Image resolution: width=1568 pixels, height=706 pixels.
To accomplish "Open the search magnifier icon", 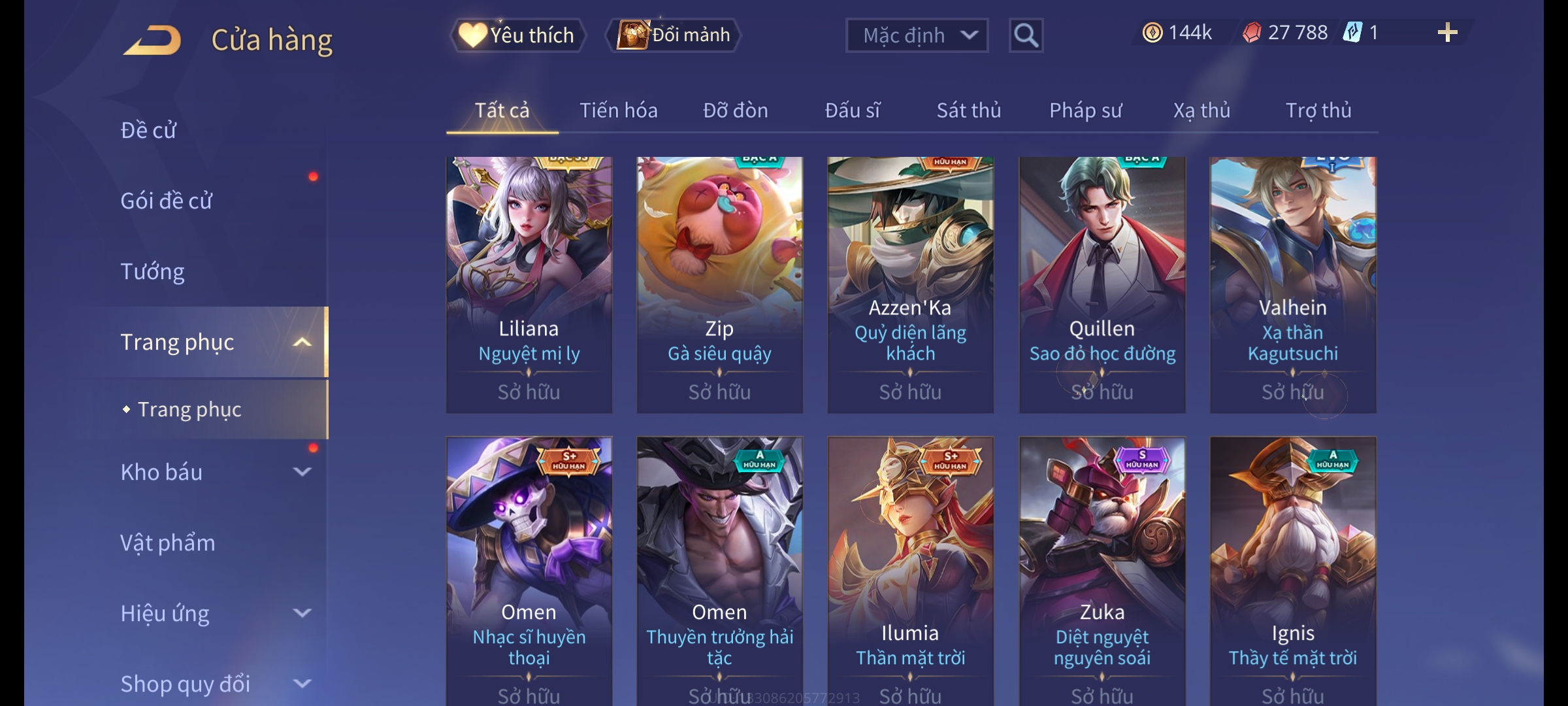I will pos(1026,35).
